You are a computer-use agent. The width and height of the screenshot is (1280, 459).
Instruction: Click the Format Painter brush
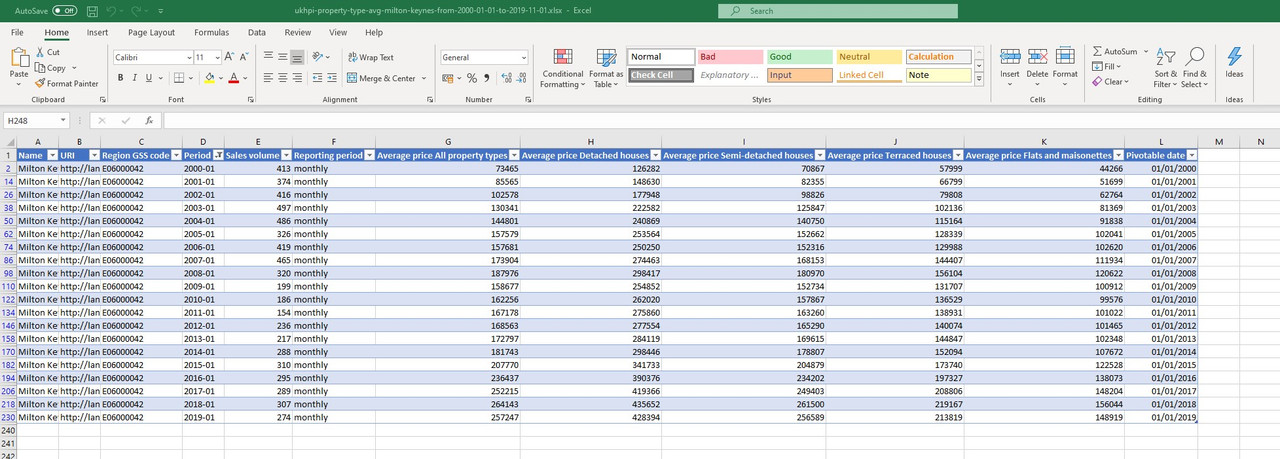[67, 83]
